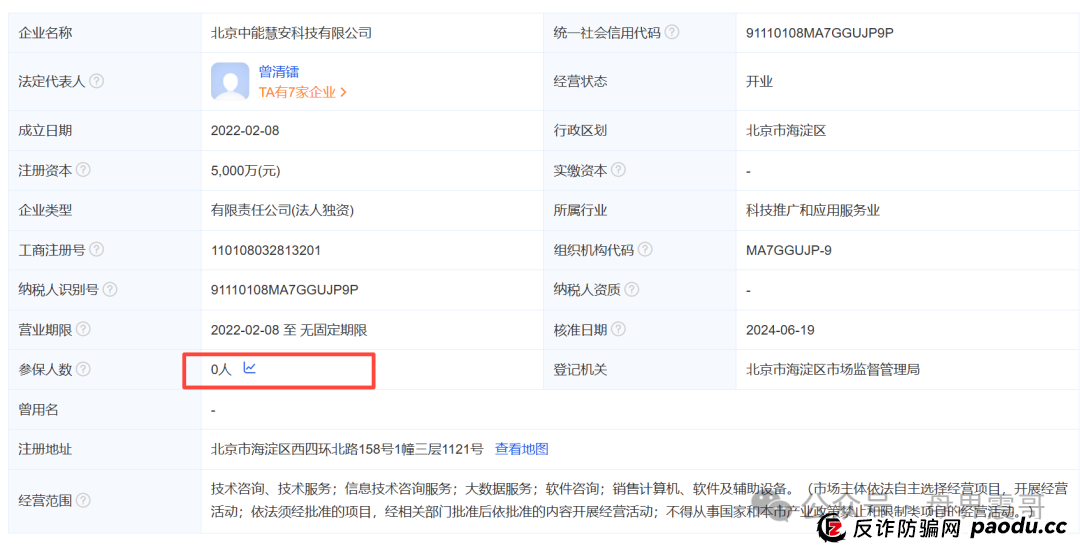Click the legal representative avatar image

(230, 81)
